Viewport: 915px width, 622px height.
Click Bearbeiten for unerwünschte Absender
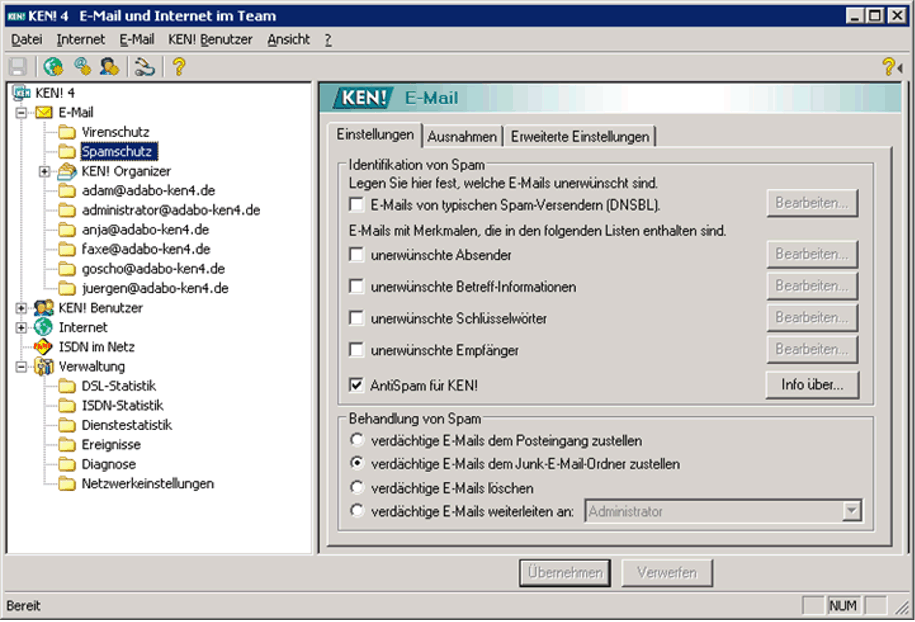pyautogui.click(x=812, y=254)
